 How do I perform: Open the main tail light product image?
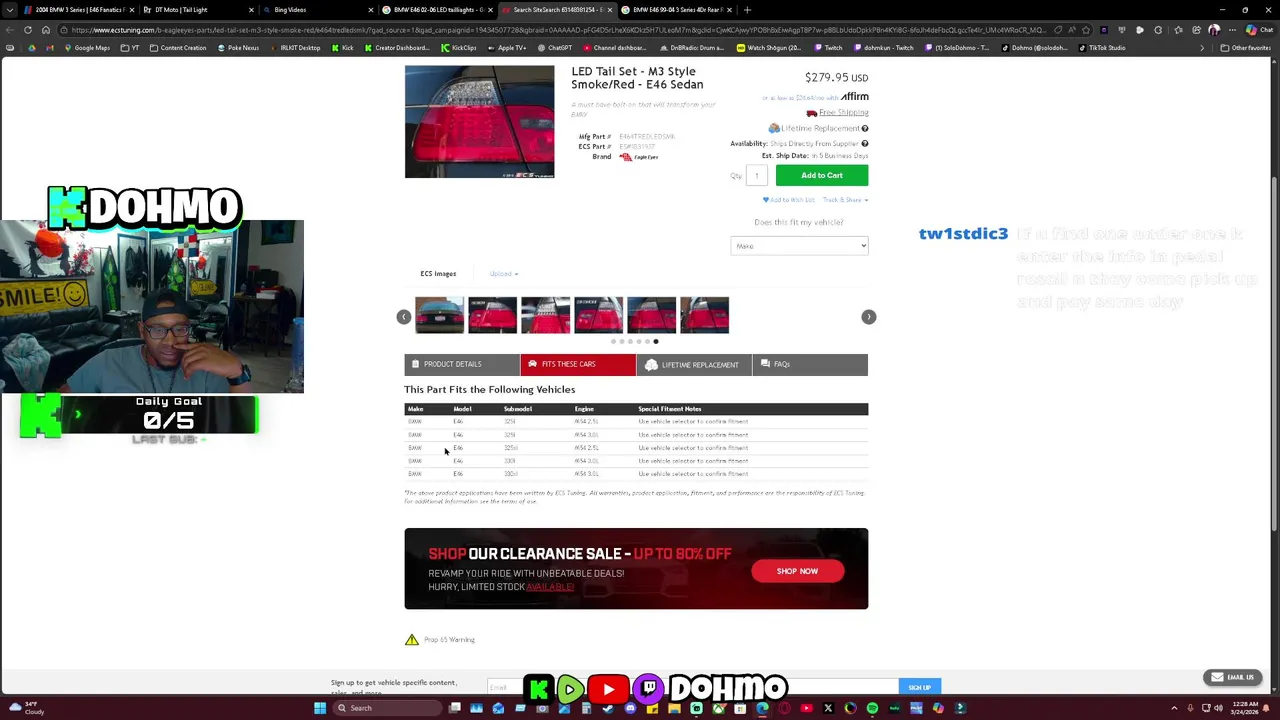tap(479, 122)
